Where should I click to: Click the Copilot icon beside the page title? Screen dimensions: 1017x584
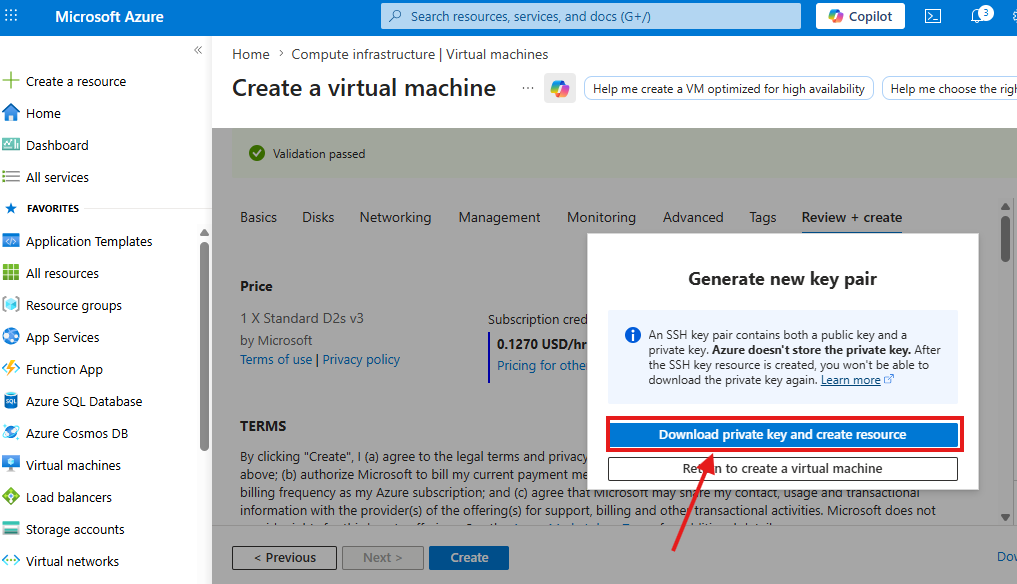[560, 88]
